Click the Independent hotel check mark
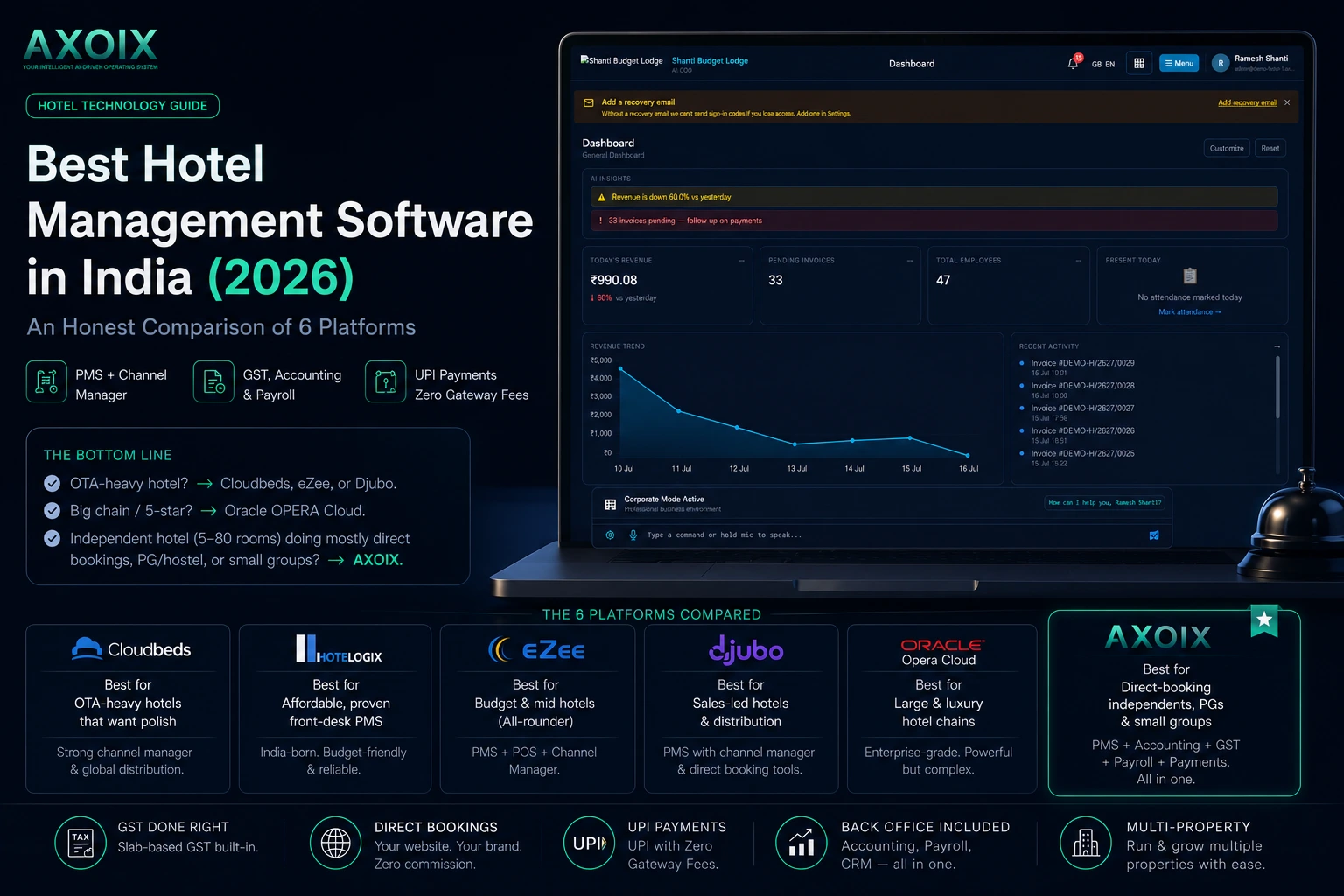 tap(52, 538)
